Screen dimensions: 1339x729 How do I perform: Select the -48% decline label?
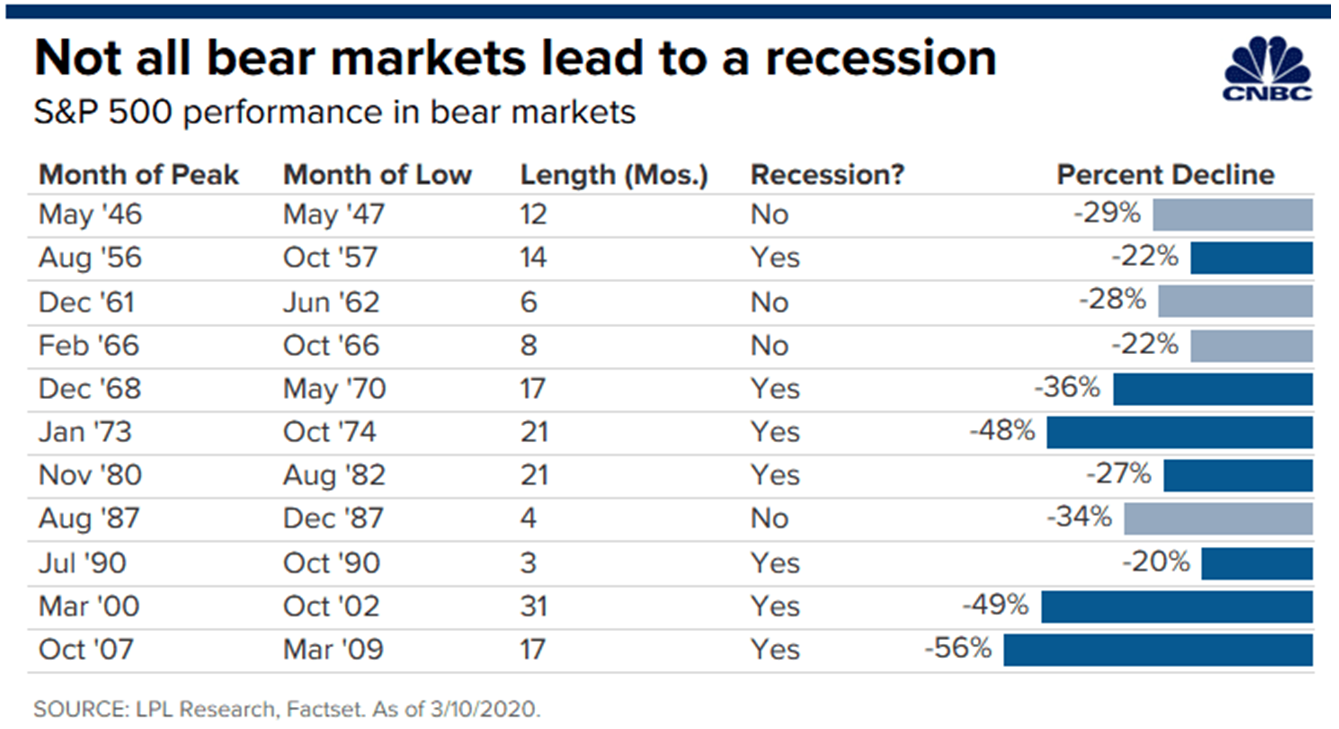[1002, 431]
